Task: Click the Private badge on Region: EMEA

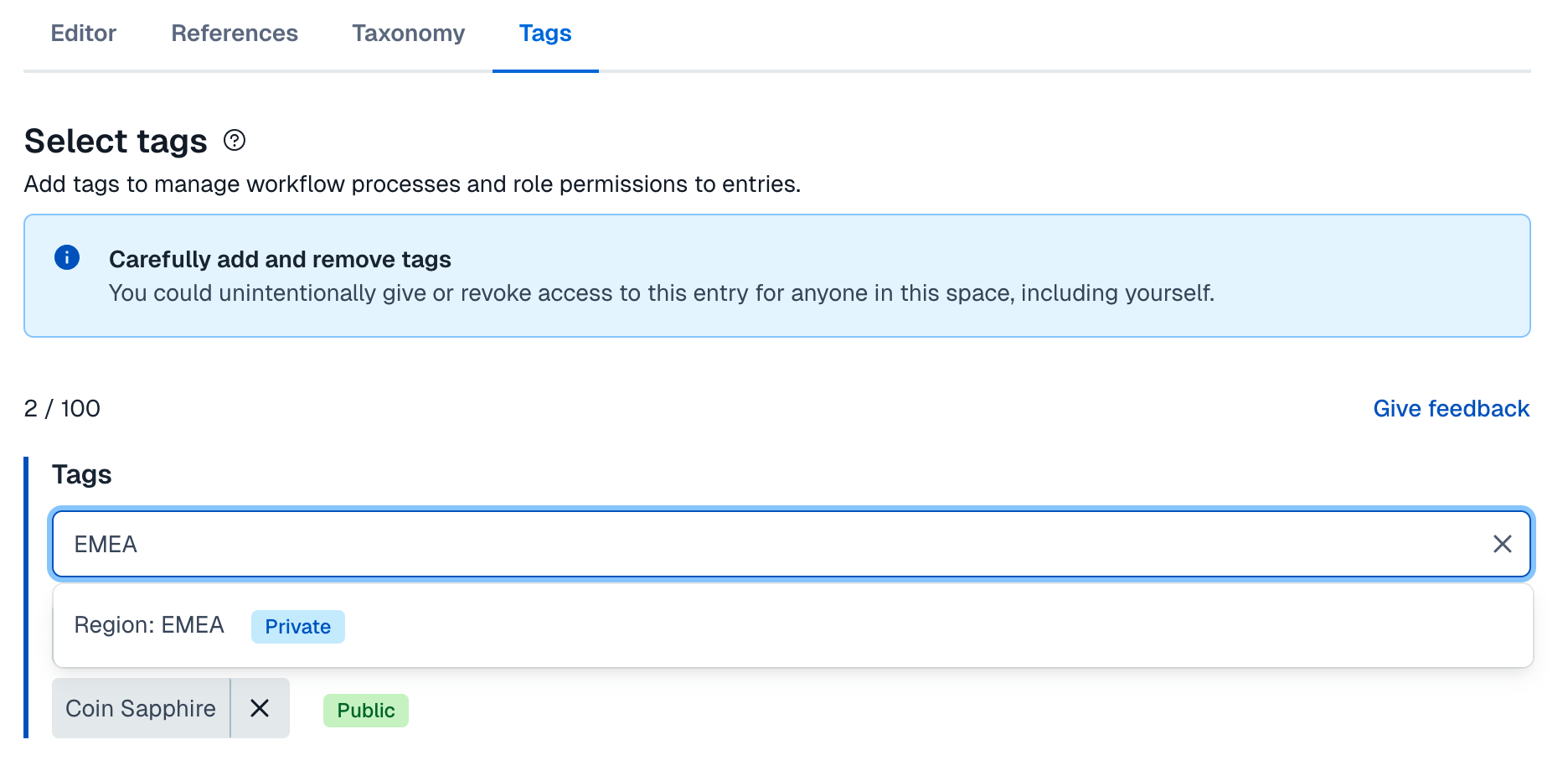Action: click(x=297, y=627)
